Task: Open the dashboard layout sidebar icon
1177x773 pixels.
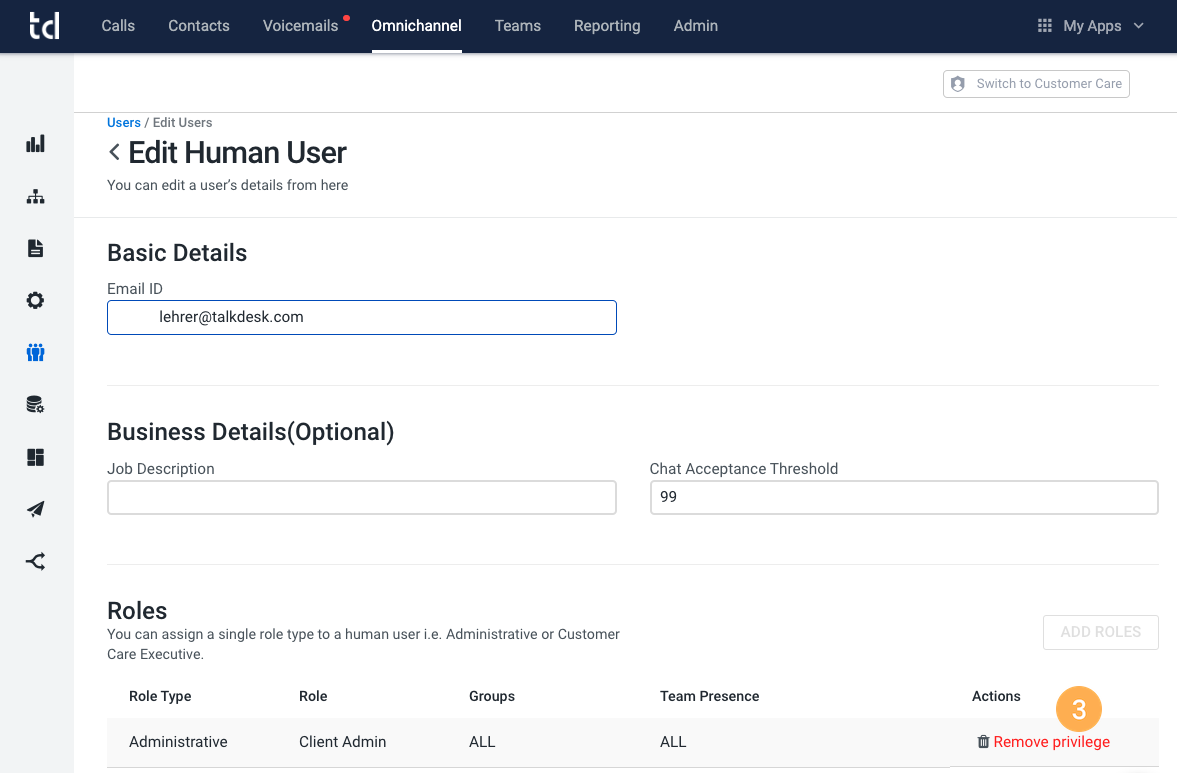Action: coord(35,457)
